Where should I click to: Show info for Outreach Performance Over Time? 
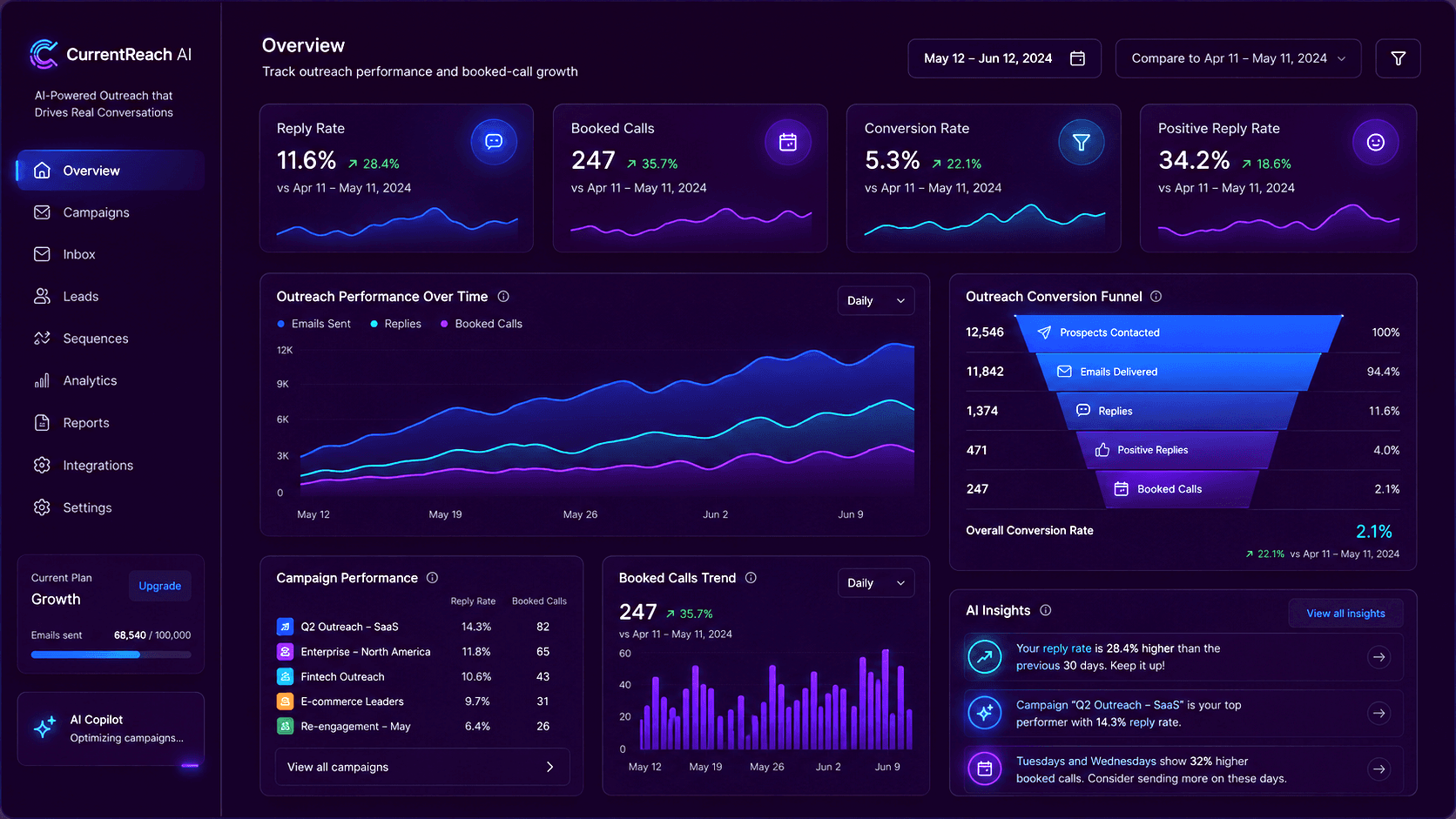click(x=503, y=297)
